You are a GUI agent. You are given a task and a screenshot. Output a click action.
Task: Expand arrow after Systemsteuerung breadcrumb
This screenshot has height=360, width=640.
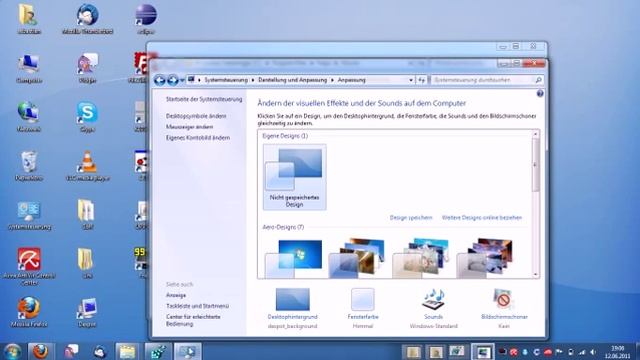[x=253, y=80]
